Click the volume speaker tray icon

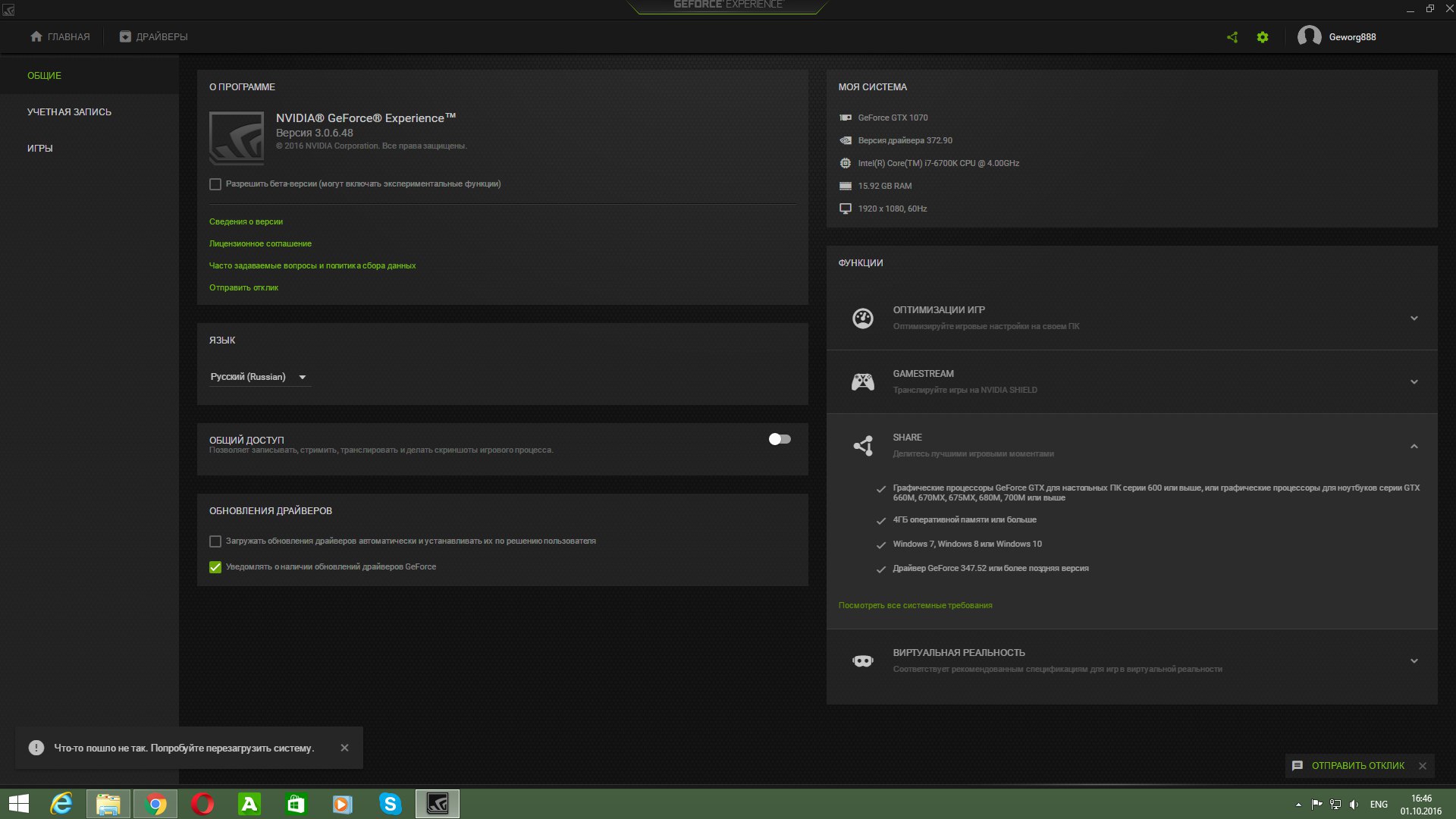(1354, 805)
